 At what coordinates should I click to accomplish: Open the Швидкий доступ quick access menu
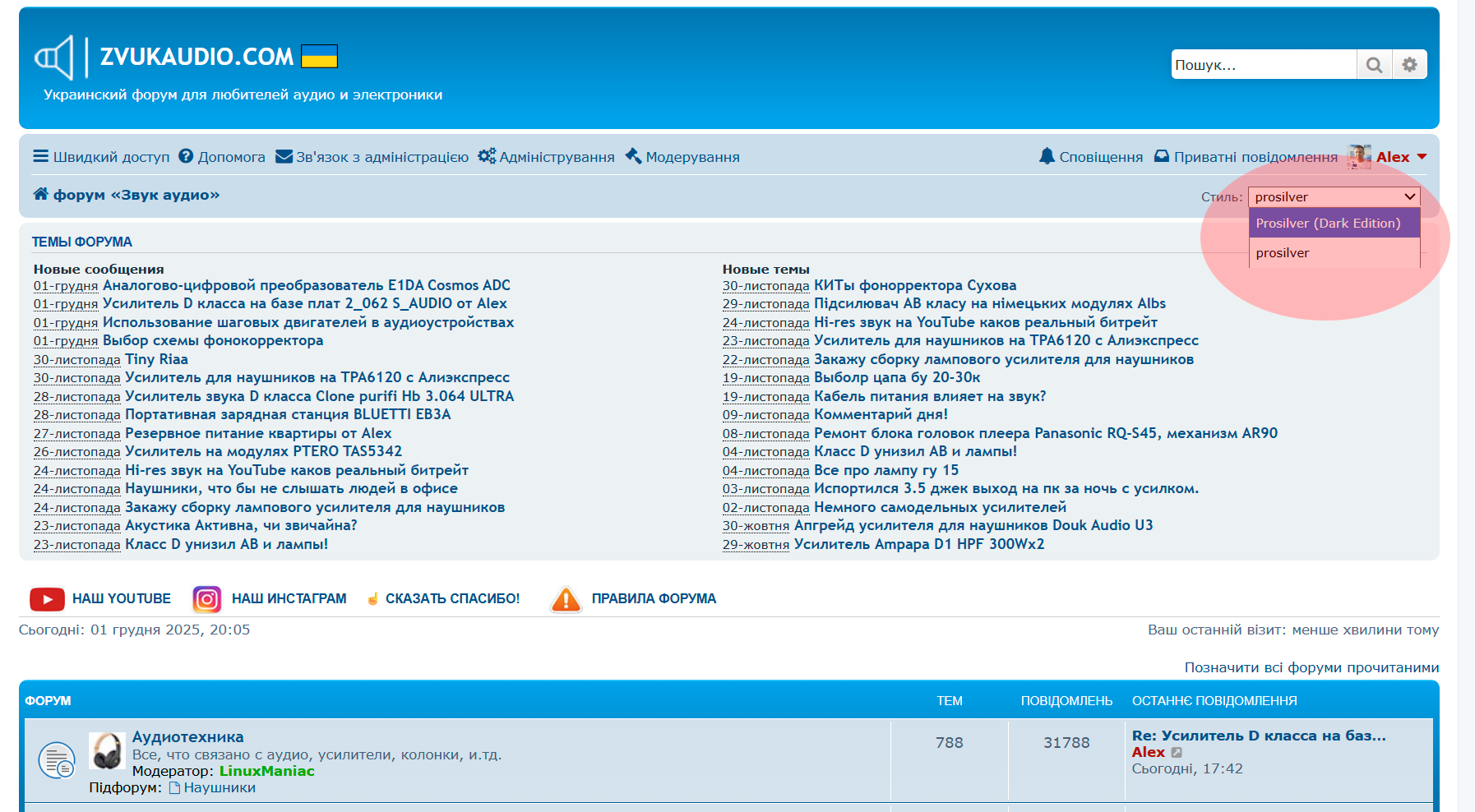pos(101,157)
